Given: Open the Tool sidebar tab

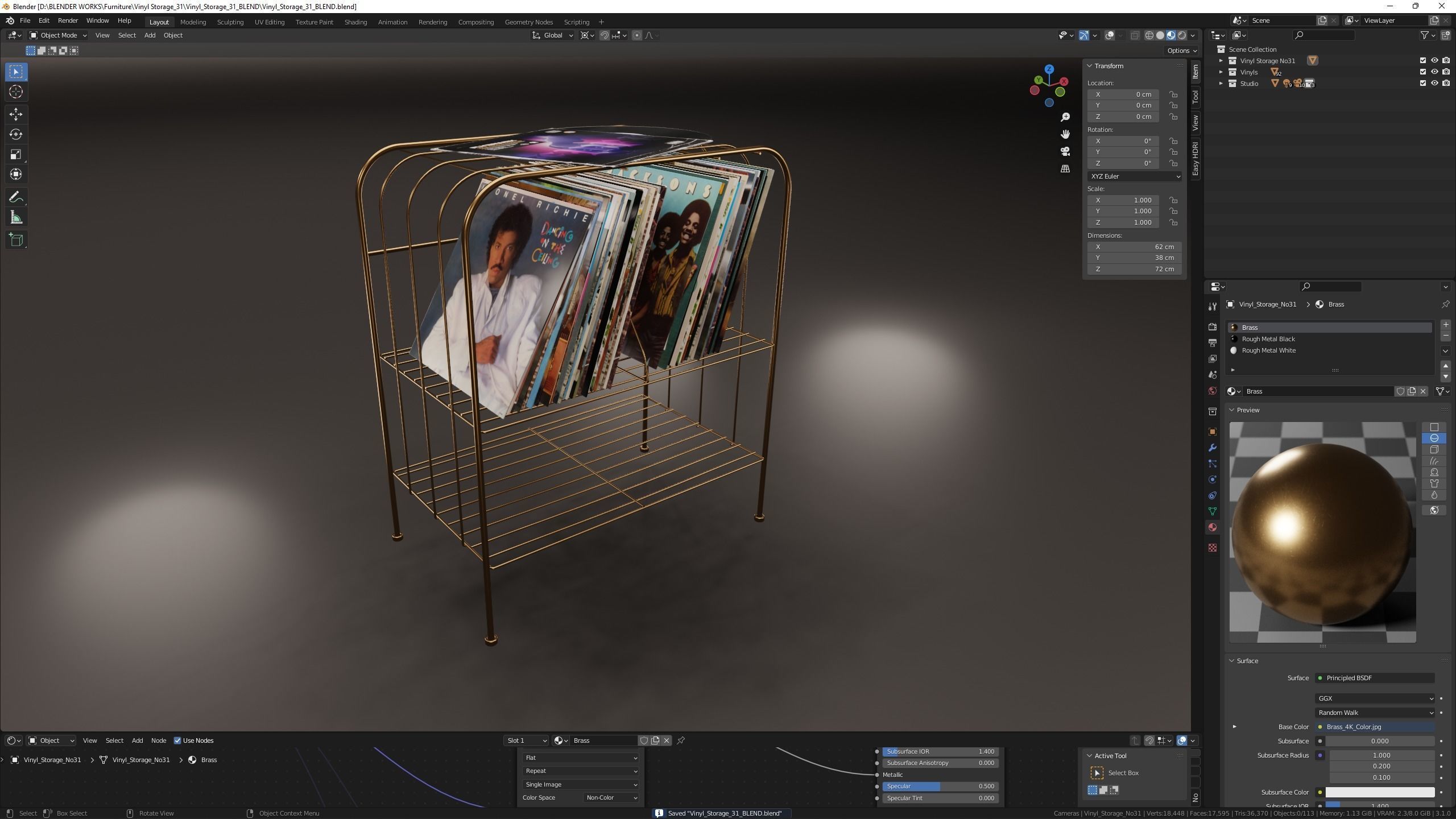Looking at the screenshot, I should [1195, 97].
